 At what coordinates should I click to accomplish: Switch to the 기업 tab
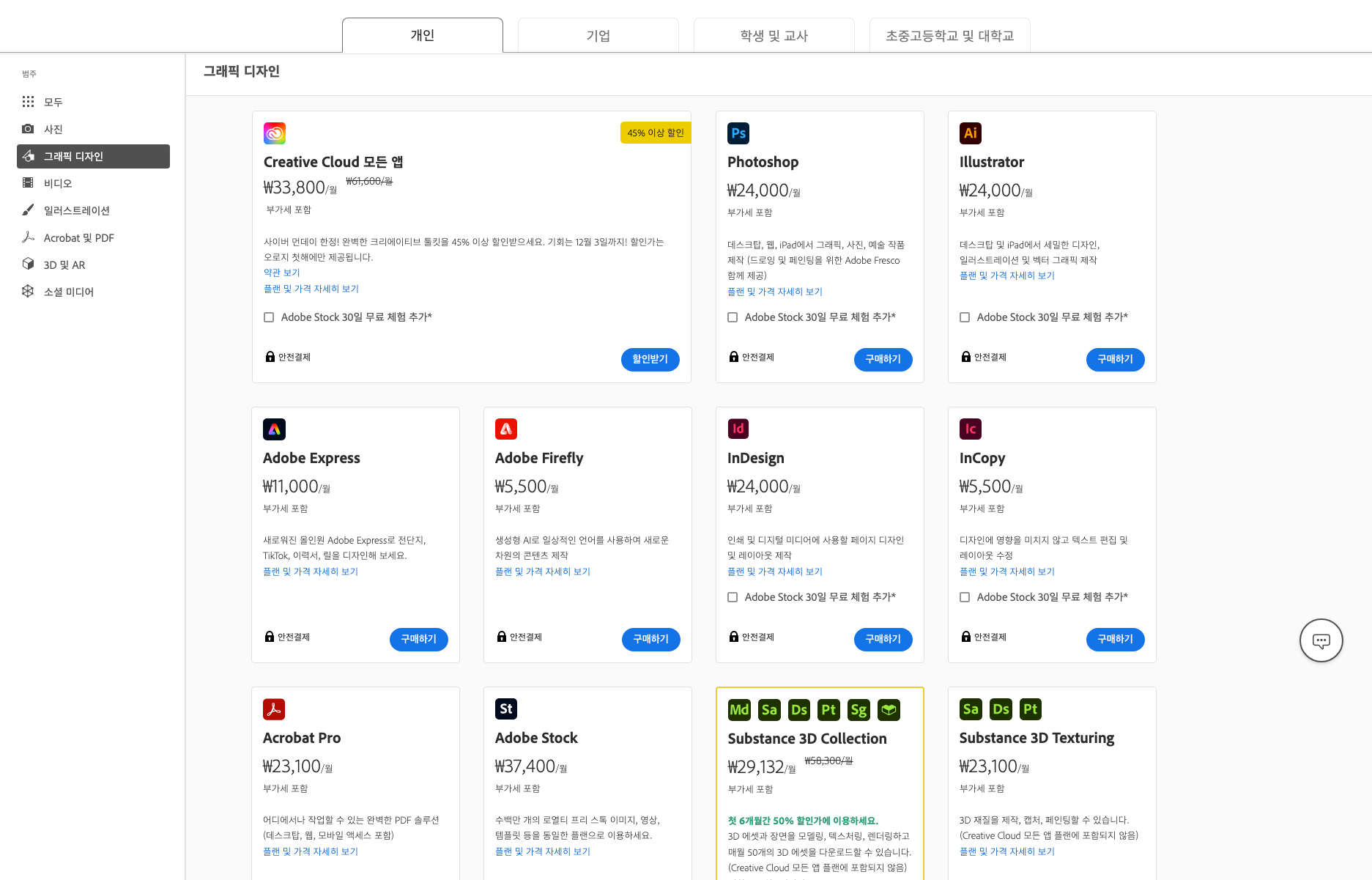point(598,34)
